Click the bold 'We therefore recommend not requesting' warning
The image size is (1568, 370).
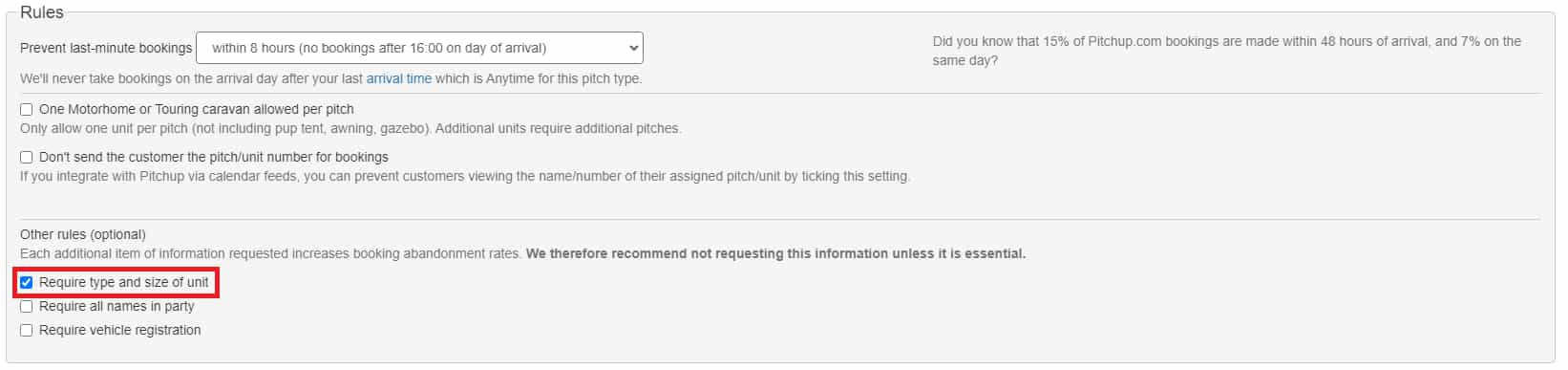(775, 253)
